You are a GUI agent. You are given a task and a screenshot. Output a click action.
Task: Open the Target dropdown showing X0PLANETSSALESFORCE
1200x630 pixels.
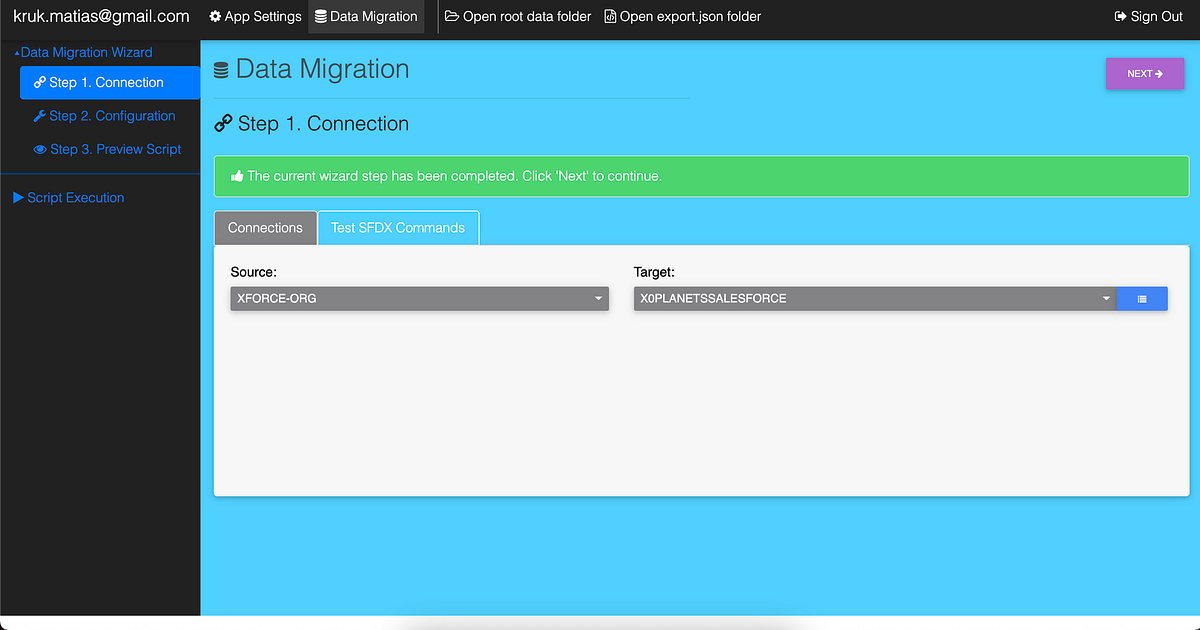(870, 298)
